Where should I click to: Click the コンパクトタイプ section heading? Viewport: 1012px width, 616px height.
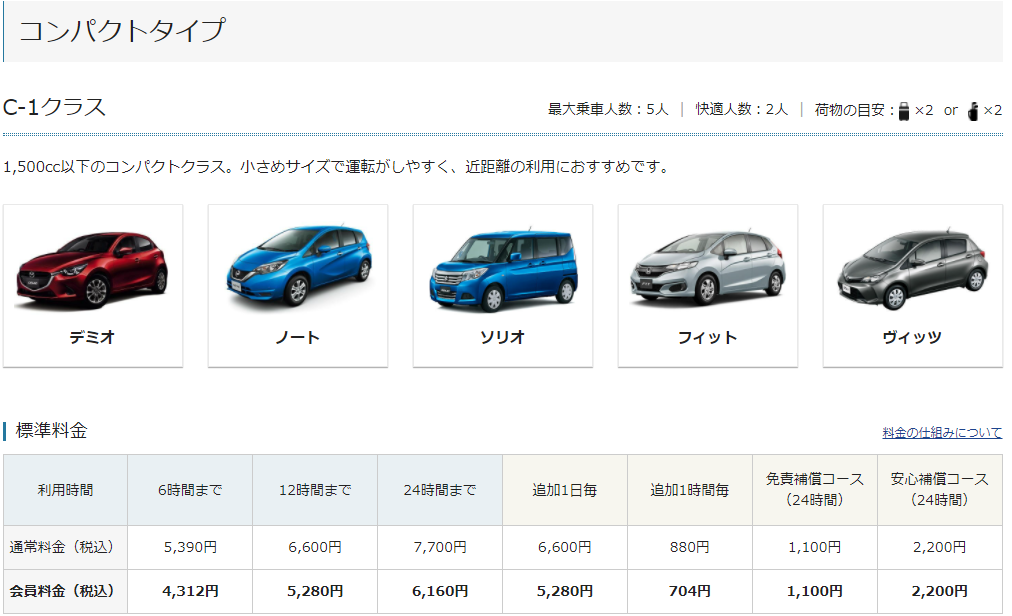pos(122,31)
